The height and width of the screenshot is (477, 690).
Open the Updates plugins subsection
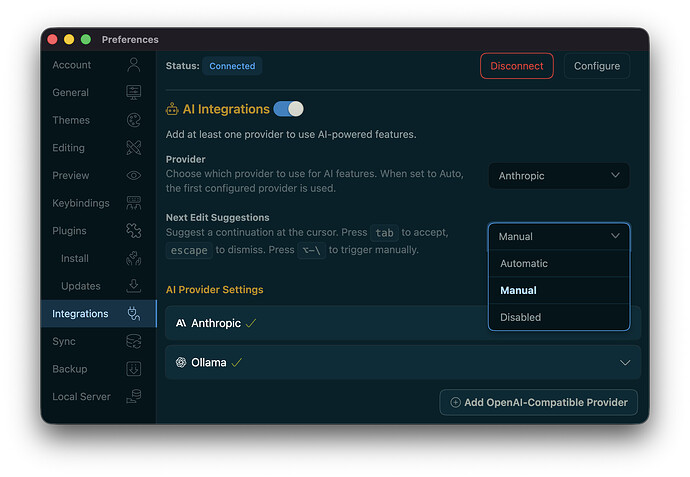point(98,286)
